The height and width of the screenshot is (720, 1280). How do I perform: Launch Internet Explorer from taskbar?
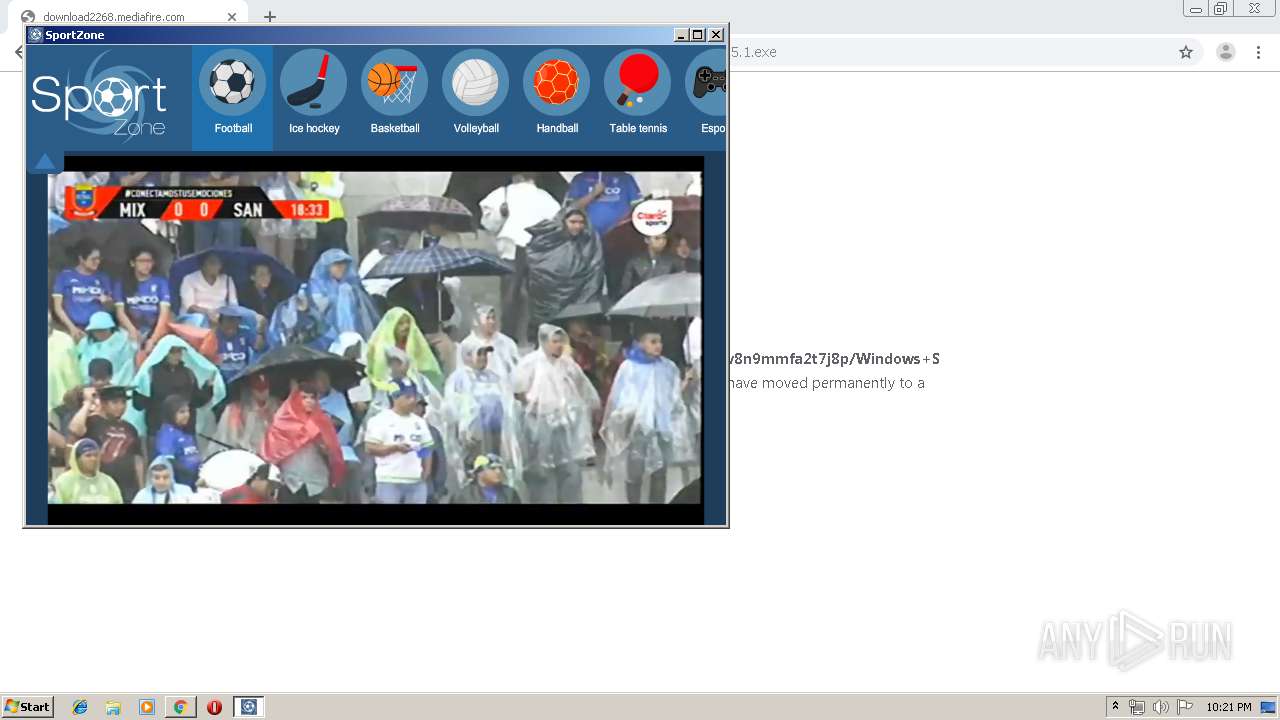[x=80, y=707]
